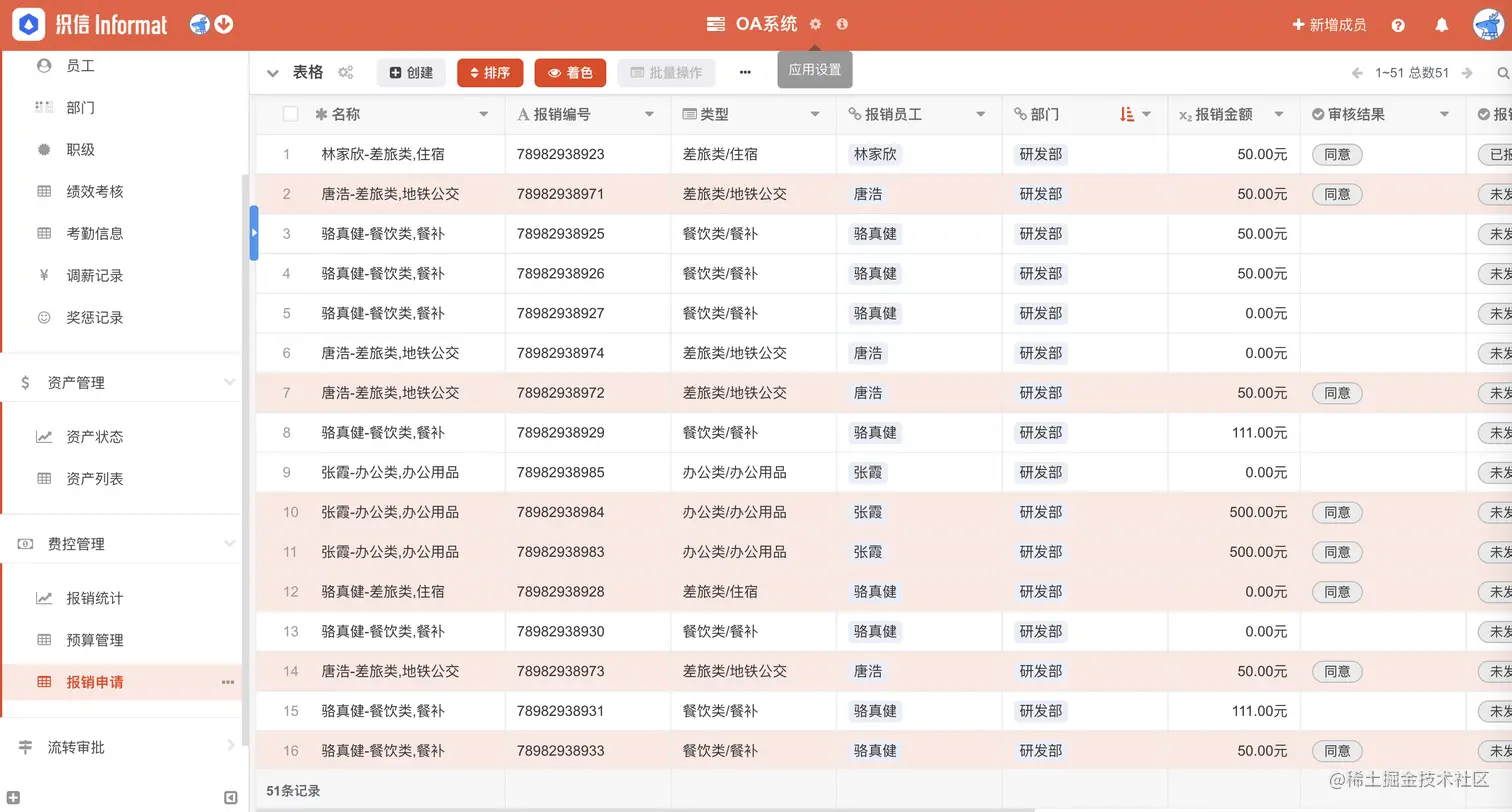Open the help question mark icon
Screen dimensions: 1512x812
[1398, 25]
